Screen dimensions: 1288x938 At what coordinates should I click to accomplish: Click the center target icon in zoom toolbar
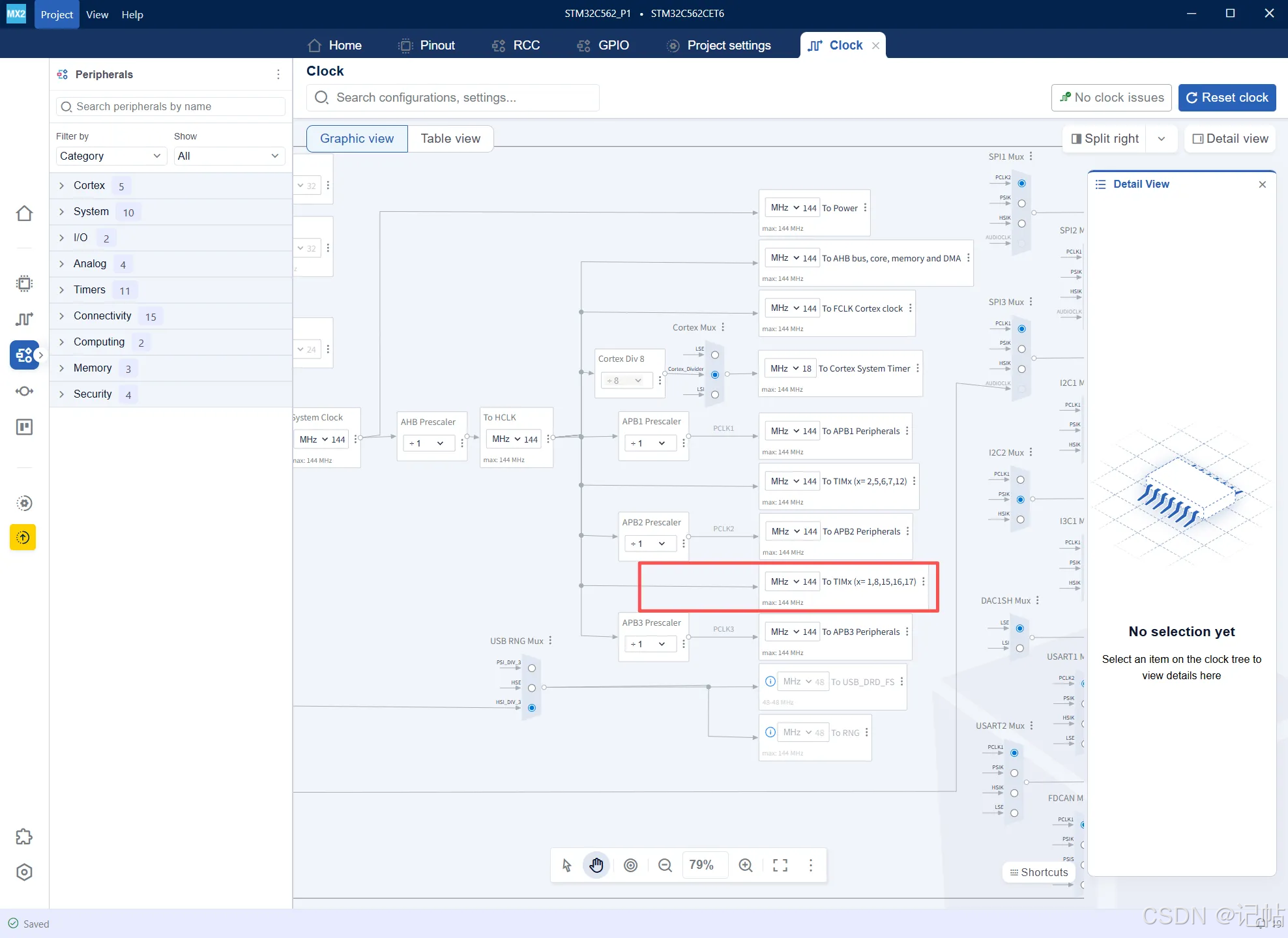[x=630, y=865]
